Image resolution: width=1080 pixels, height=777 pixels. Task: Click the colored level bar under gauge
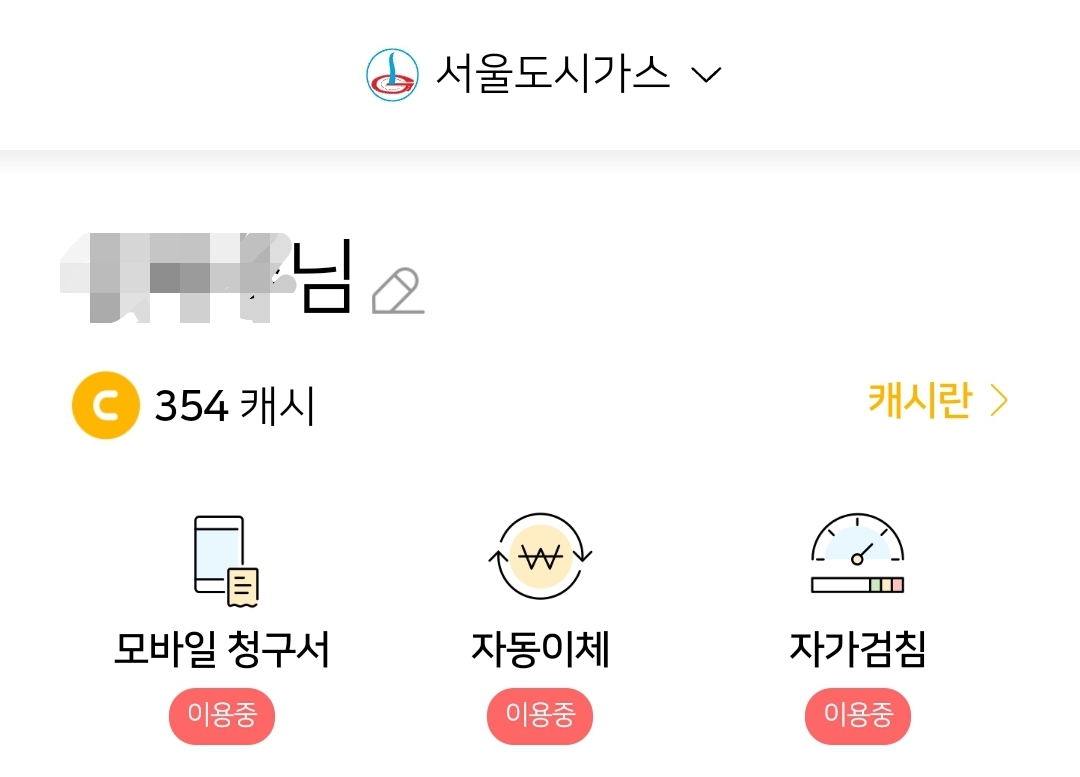857,585
